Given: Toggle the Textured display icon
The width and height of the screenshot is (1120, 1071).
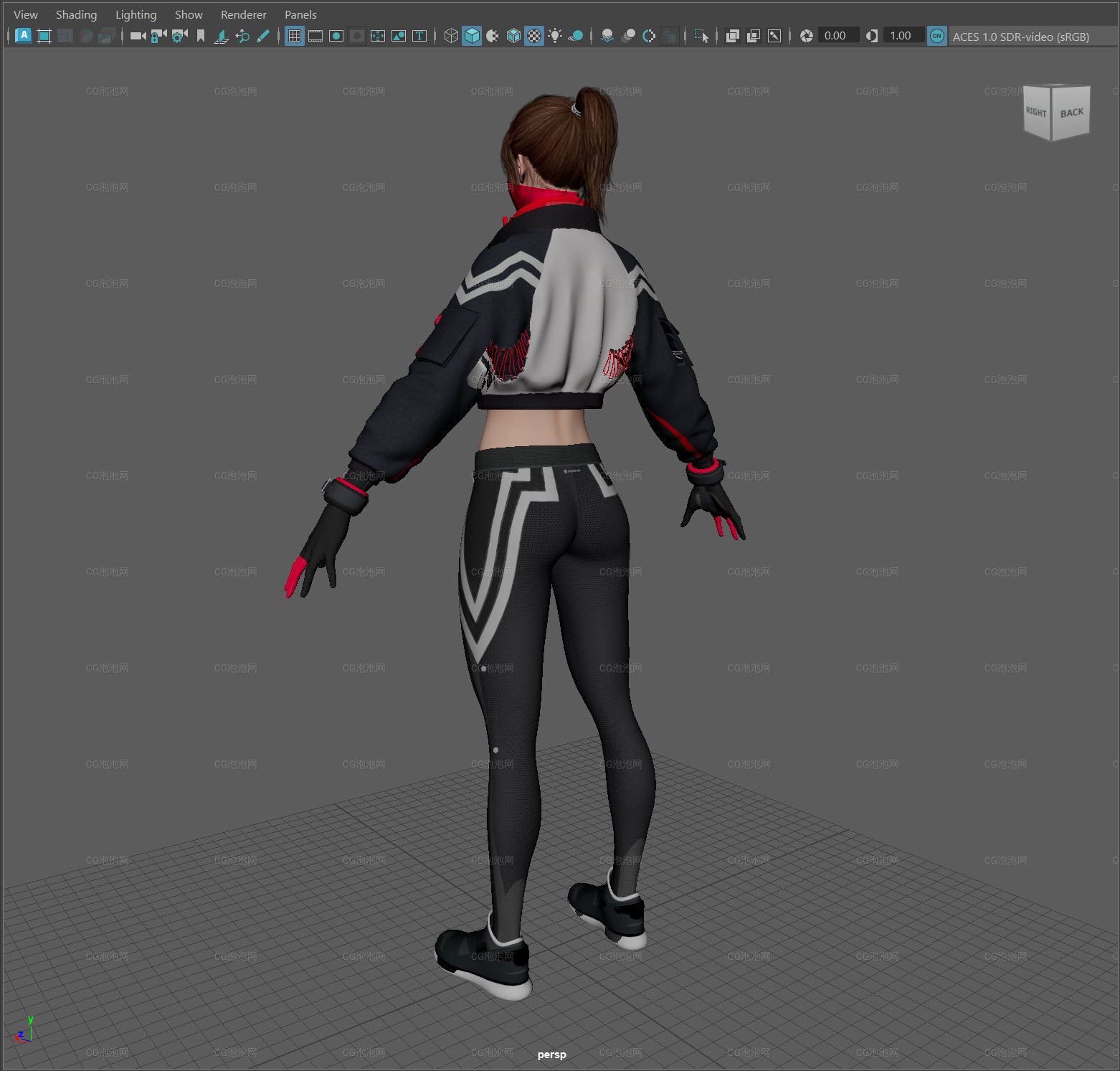Looking at the screenshot, I should coord(534,35).
